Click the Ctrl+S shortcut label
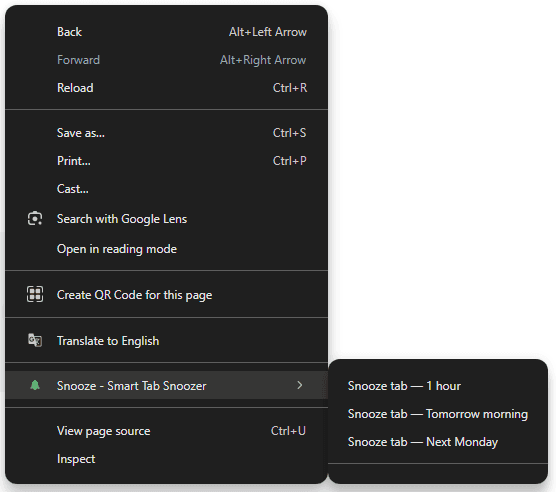Screen dimensions: 556x492 (289, 133)
